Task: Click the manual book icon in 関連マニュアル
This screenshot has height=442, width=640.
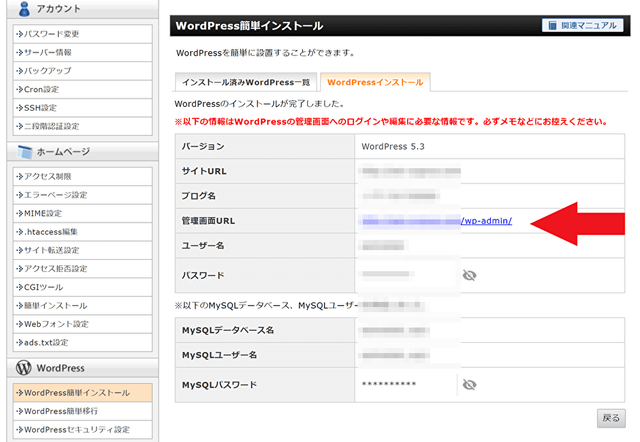Action: click(552, 25)
